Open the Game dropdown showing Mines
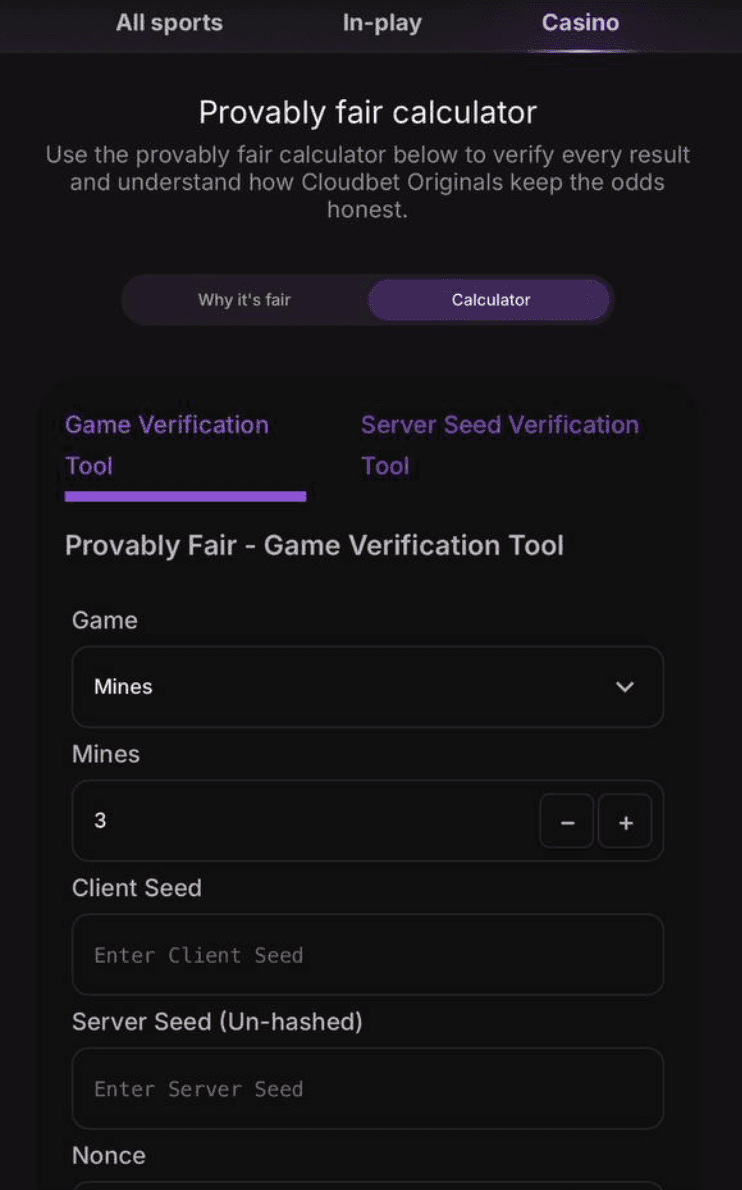Image resolution: width=742 pixels, height=1190 pixels. (367, 687)
